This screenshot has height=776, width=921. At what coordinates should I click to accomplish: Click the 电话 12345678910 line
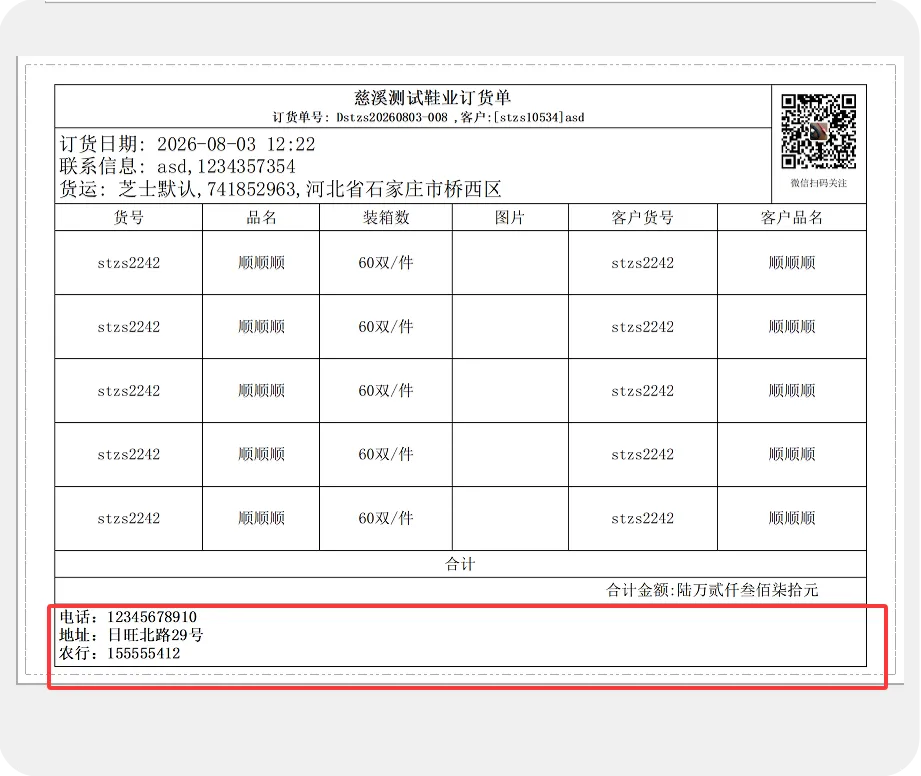tap(128, 617)
